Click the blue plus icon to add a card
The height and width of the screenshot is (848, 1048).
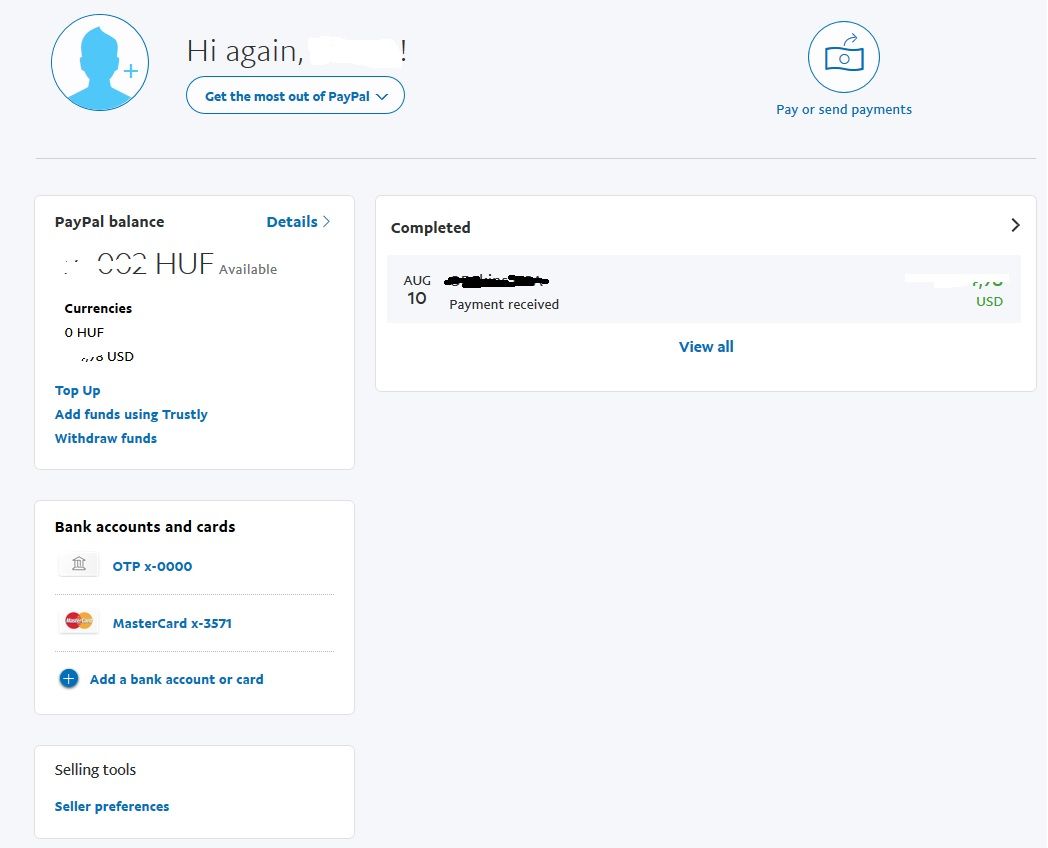pyautogui.click(x=69, y=679)
